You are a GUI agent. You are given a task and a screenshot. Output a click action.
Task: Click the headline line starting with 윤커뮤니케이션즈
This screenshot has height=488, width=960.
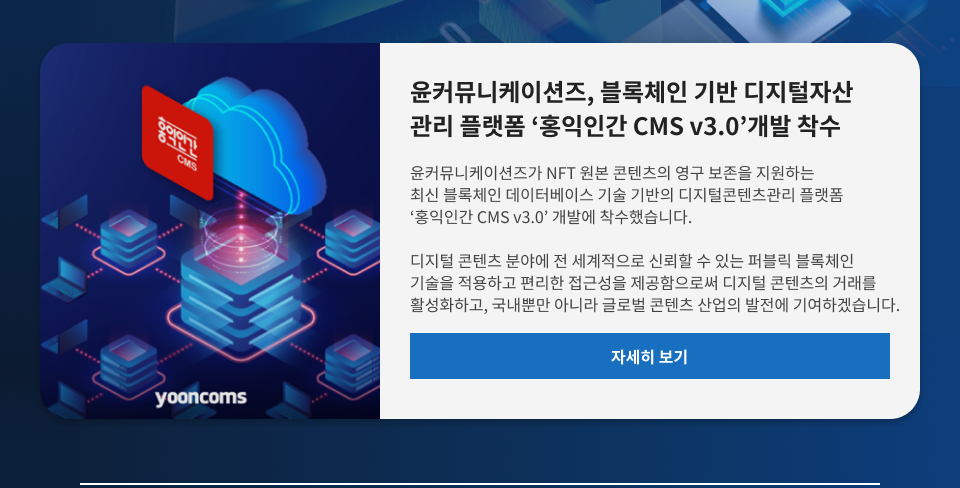[x=631, y=92]
